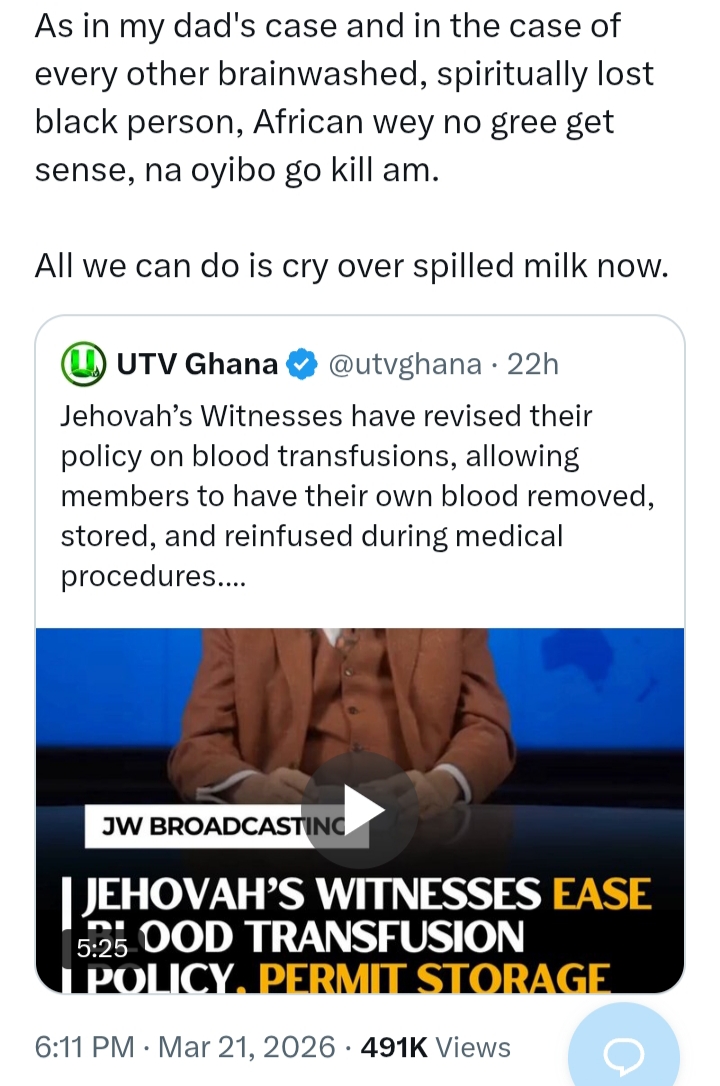Tap the 5:25 video duration badge

102,948
